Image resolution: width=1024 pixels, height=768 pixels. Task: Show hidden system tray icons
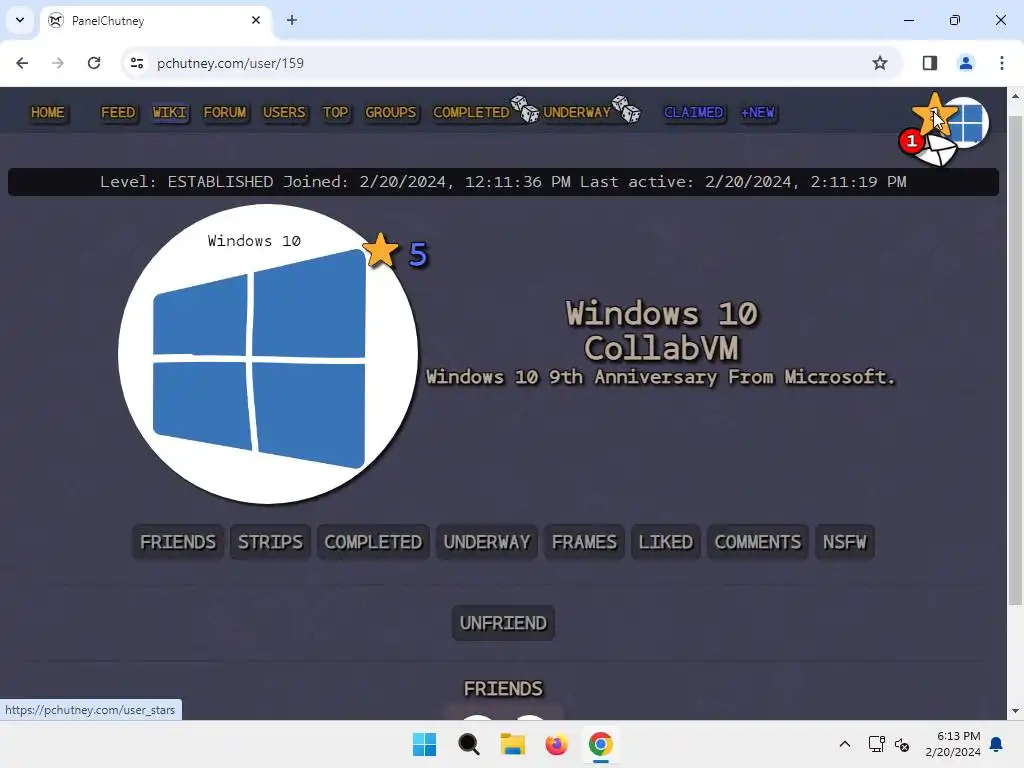pyautogui.click(x=844, y=744)
